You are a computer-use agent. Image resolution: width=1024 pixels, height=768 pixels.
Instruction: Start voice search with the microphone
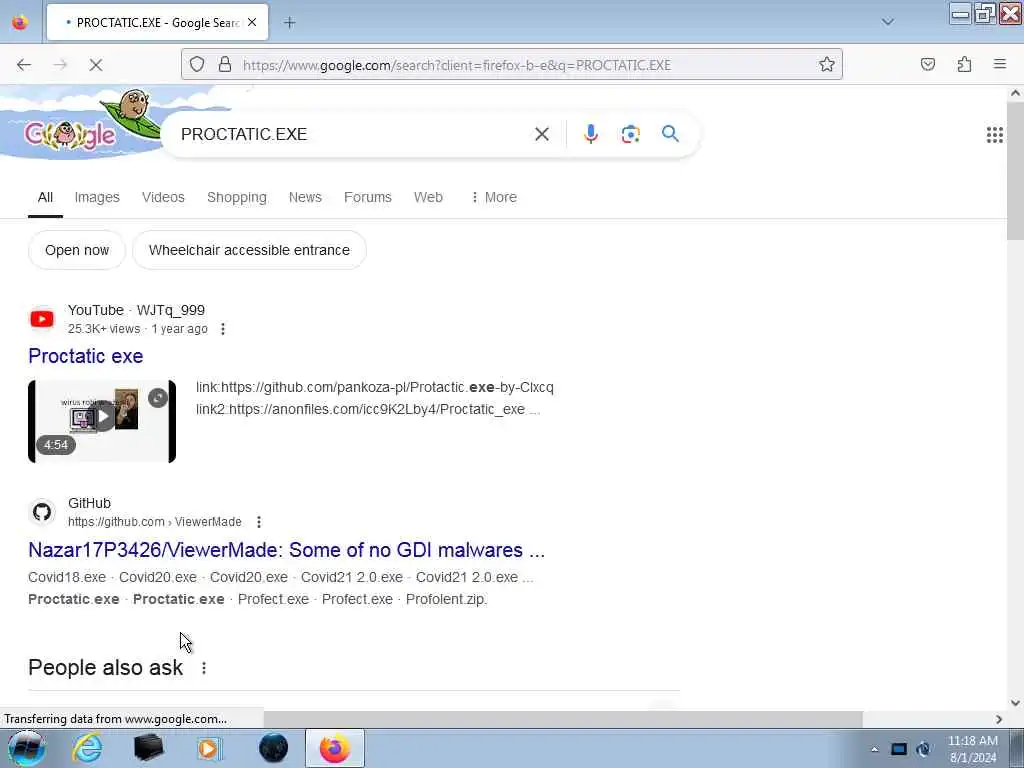click(591, 134)
